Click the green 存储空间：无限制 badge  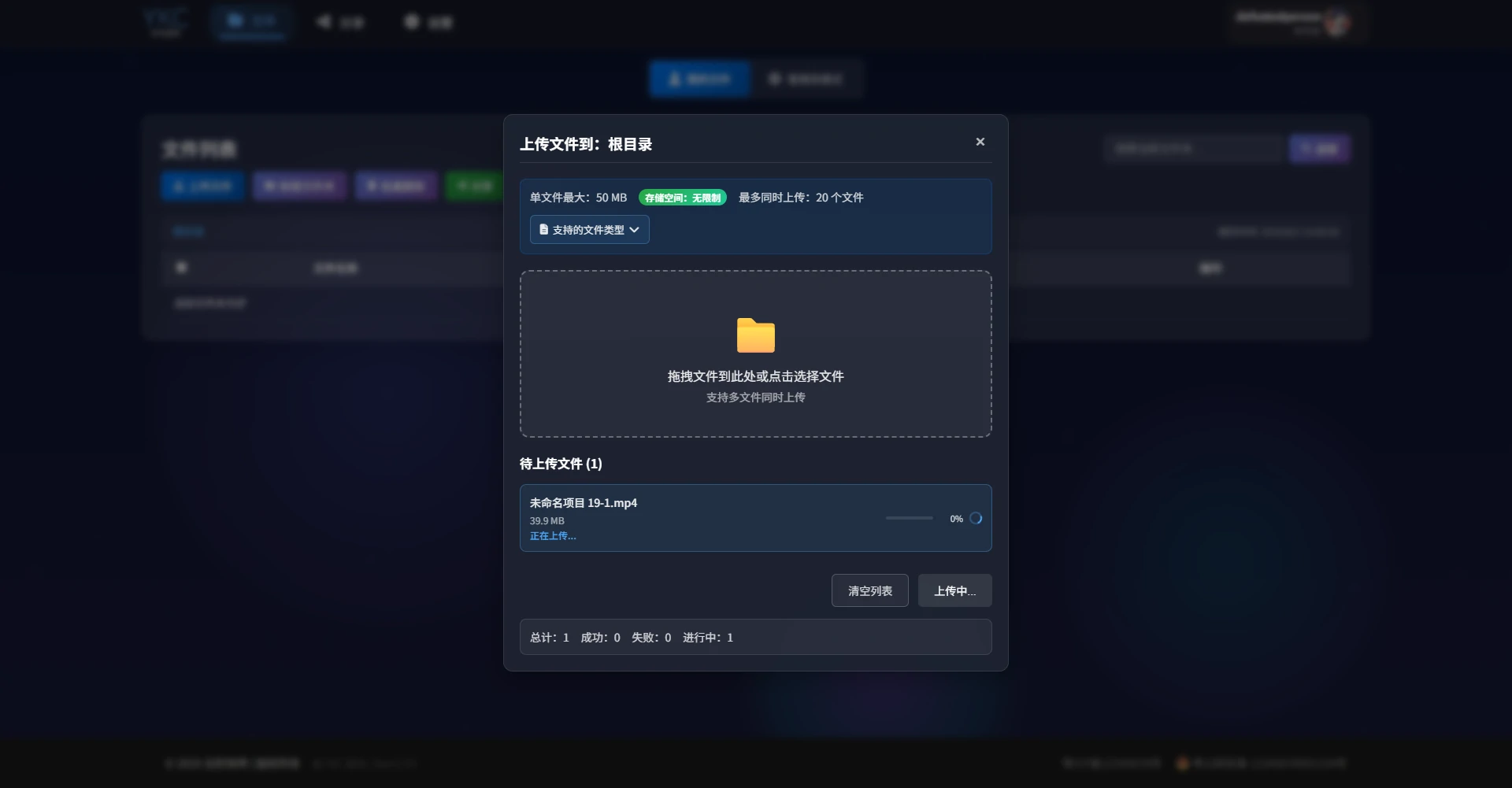(682, 198)
